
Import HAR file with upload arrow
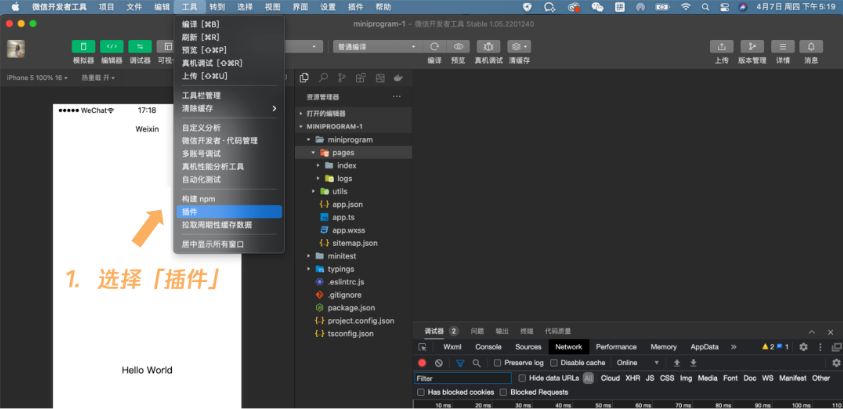pyautogui.click(x=677, y=363)
